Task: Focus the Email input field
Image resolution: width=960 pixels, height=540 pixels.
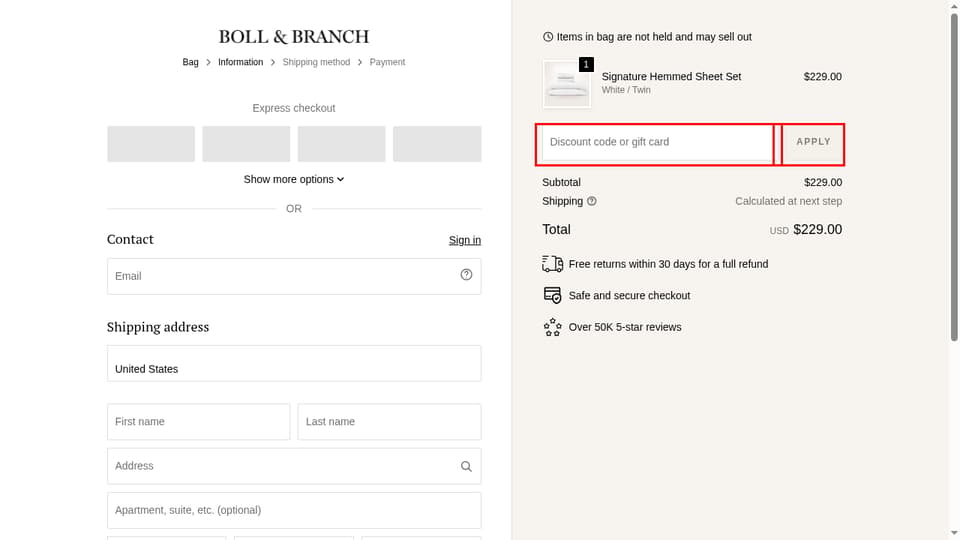Action: [294, 276]
